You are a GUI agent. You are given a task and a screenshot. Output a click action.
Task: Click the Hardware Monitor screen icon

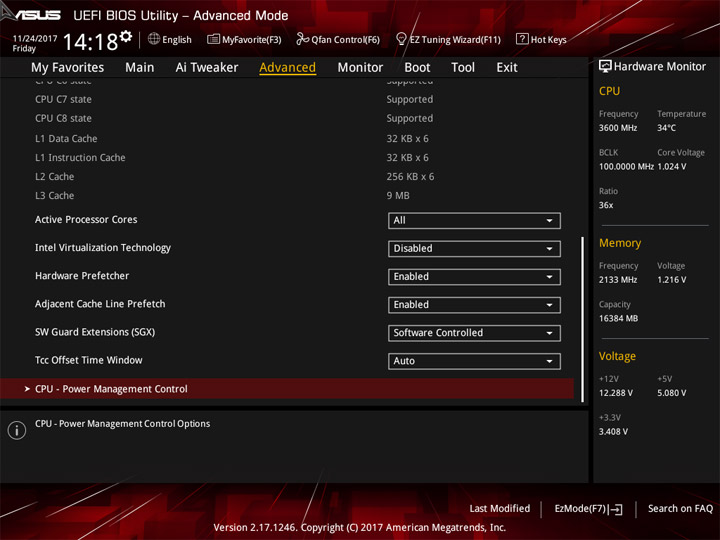click(x=605, y=67)
